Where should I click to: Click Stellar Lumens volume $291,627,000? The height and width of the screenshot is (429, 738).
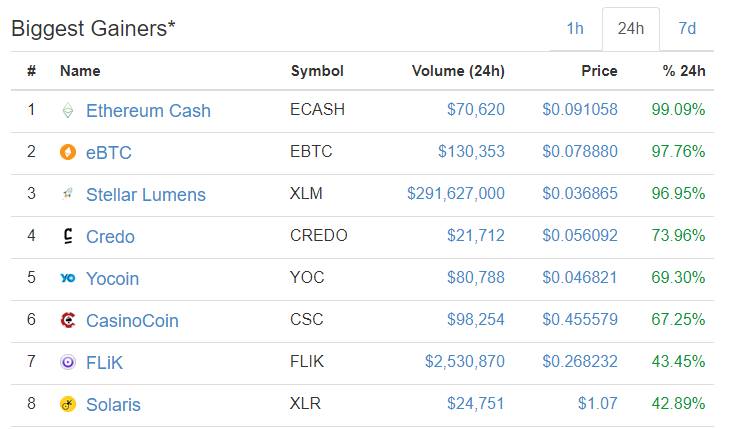coord(456,193)
